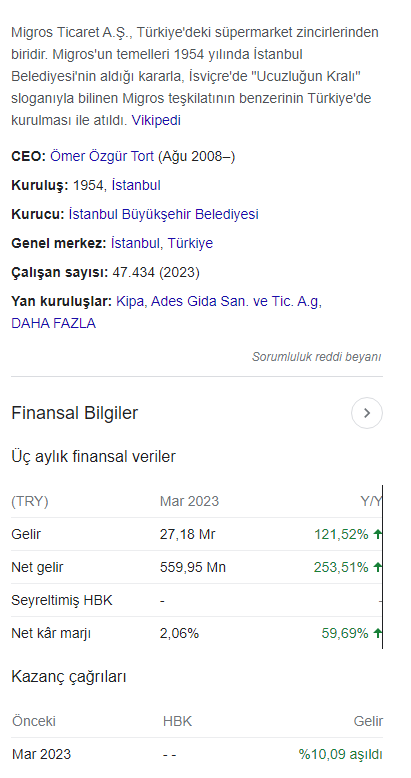Open Ades Gida San. ve Tic. A.g link
This screenshot has height=778, width=411.
(x=235, y=301)
